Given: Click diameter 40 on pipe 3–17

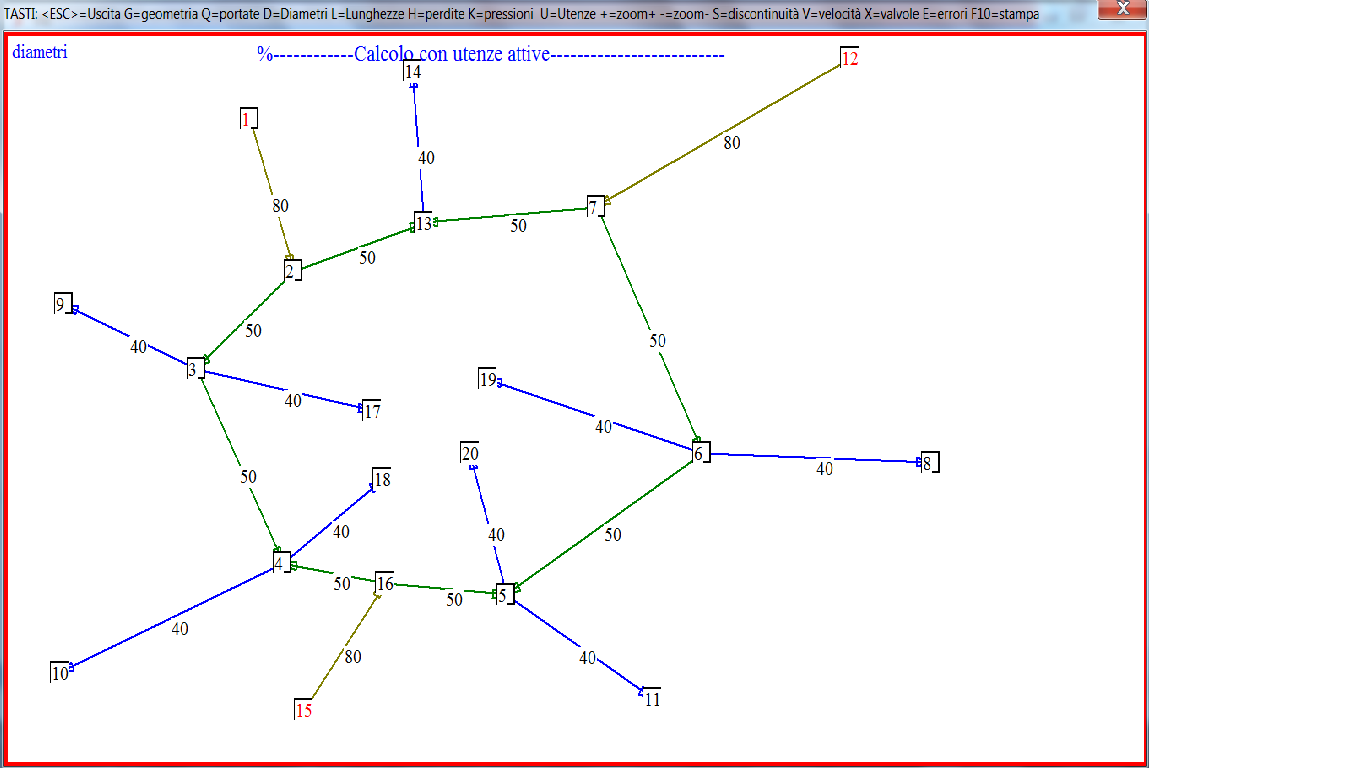Looking at the screenshot, I should pyautogui.click(x=293, y=400).
